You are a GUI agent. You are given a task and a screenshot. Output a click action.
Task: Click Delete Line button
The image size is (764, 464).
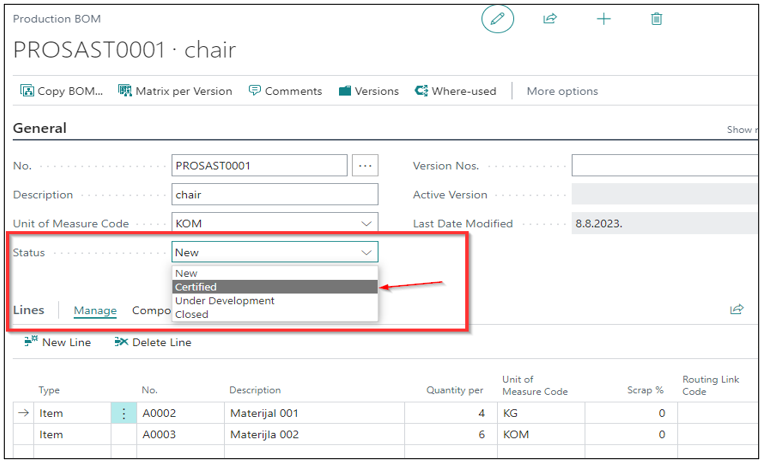153,342
